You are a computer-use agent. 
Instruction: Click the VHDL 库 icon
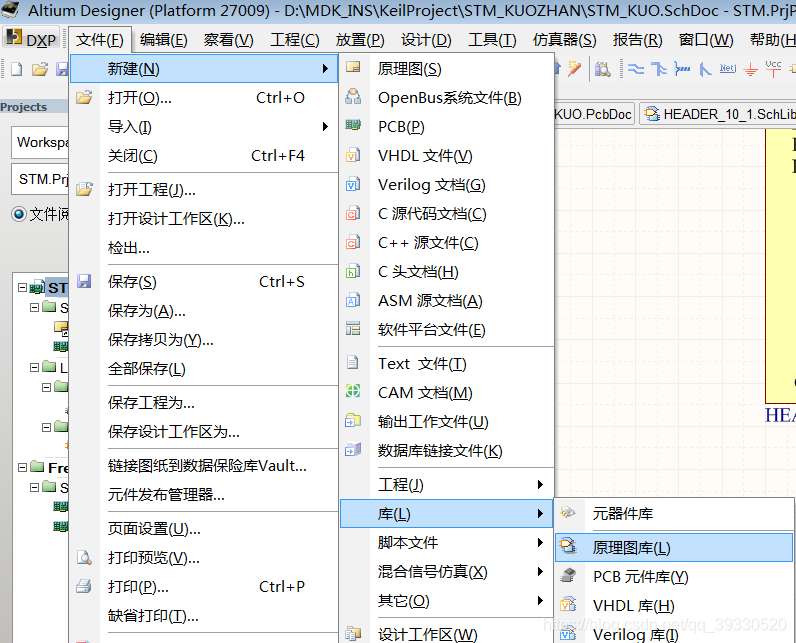point(568,604)
